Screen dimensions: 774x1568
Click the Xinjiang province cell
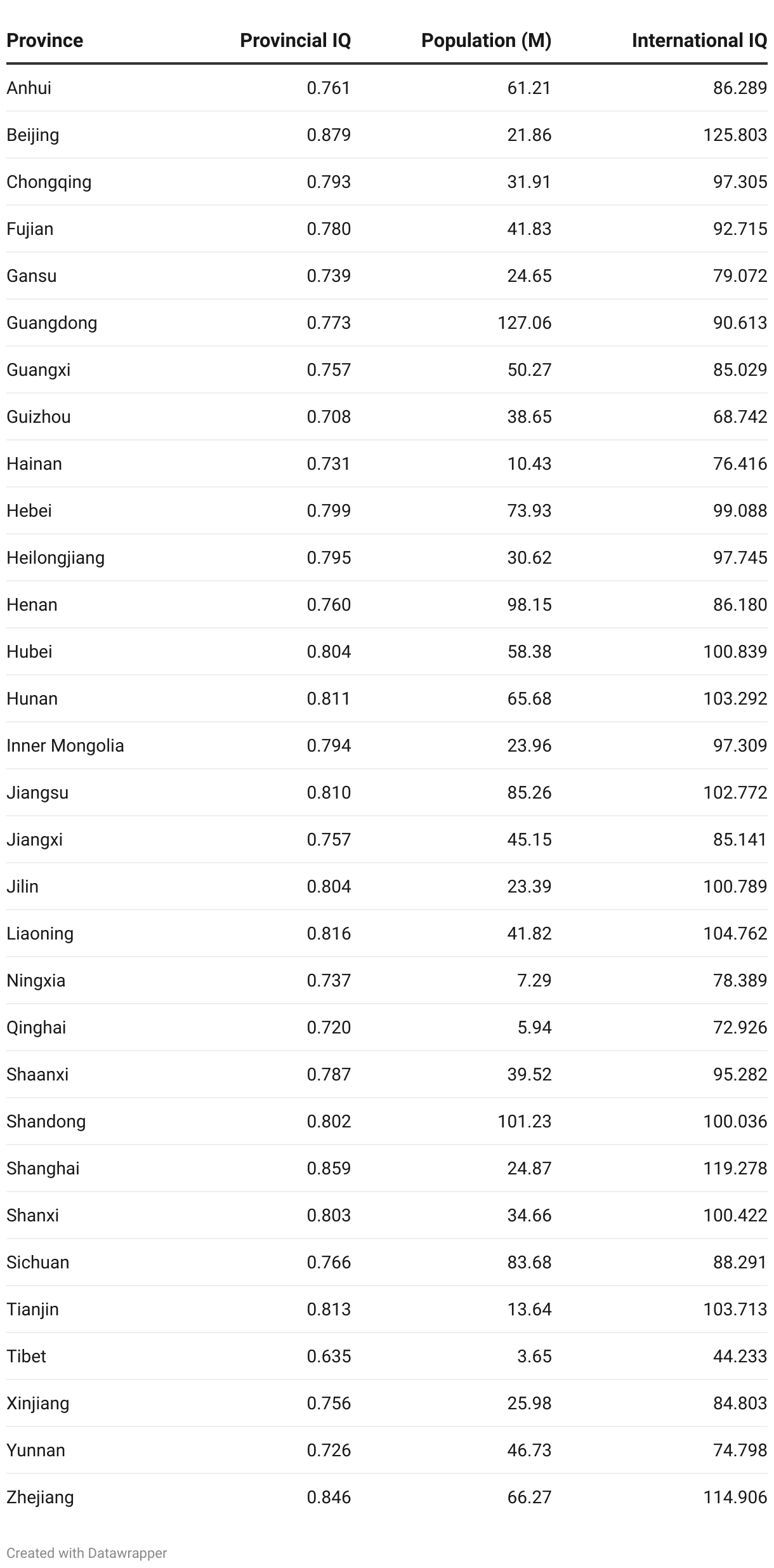(x=38, y=1404)
